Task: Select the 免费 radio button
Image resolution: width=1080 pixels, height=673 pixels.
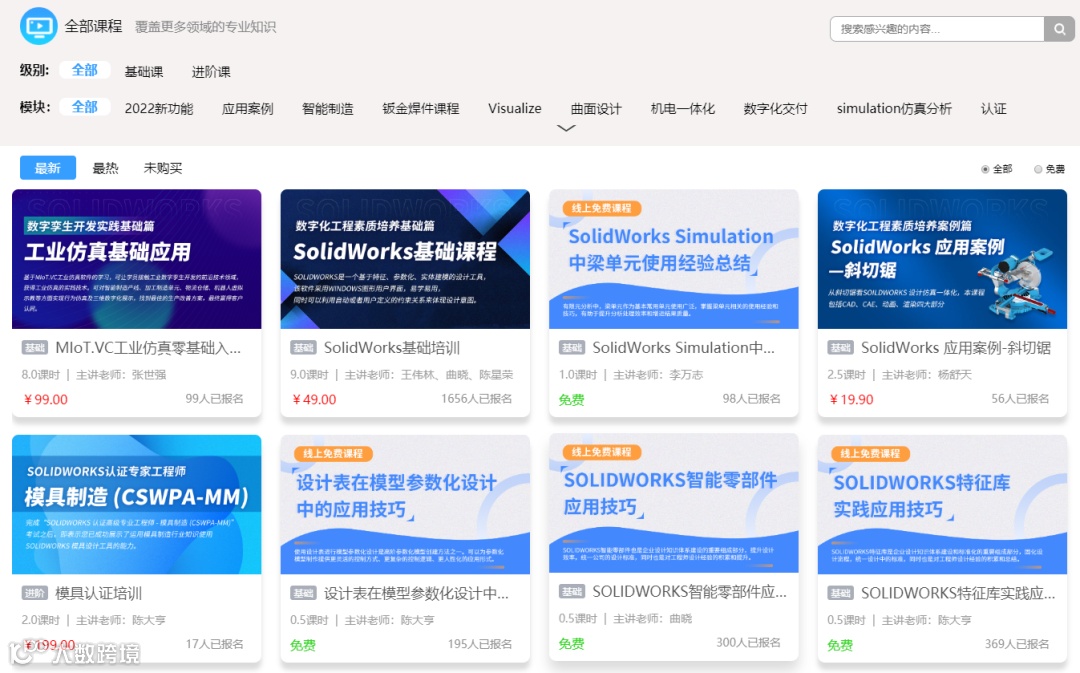Action: [x=1038, y=169]
